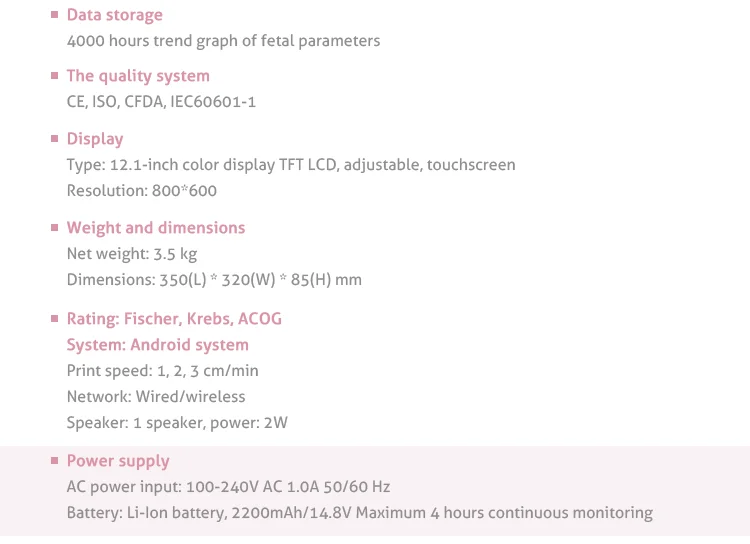This screenshot has width=750, height=544.
Task: Click the AC power input specification line
Action: (228, 487)
